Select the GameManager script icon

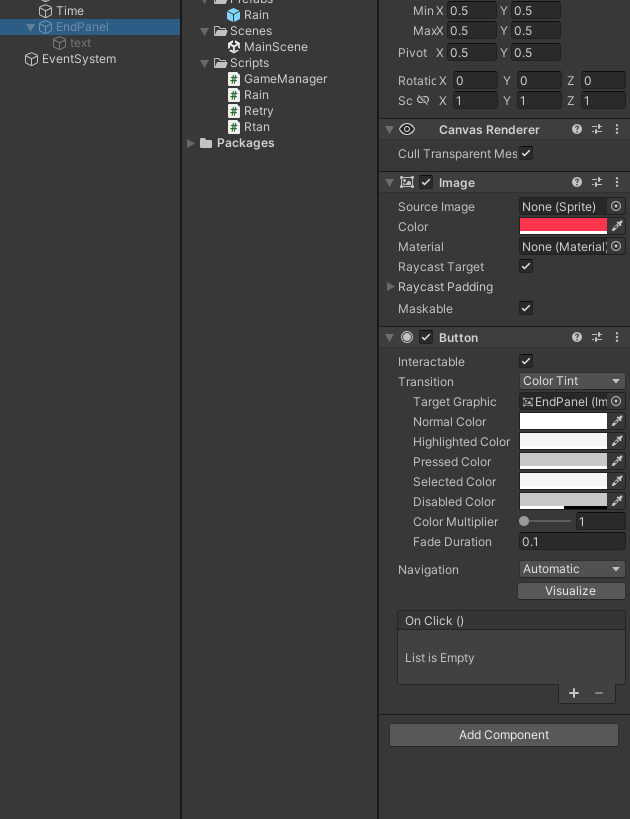tap(234, 79)
